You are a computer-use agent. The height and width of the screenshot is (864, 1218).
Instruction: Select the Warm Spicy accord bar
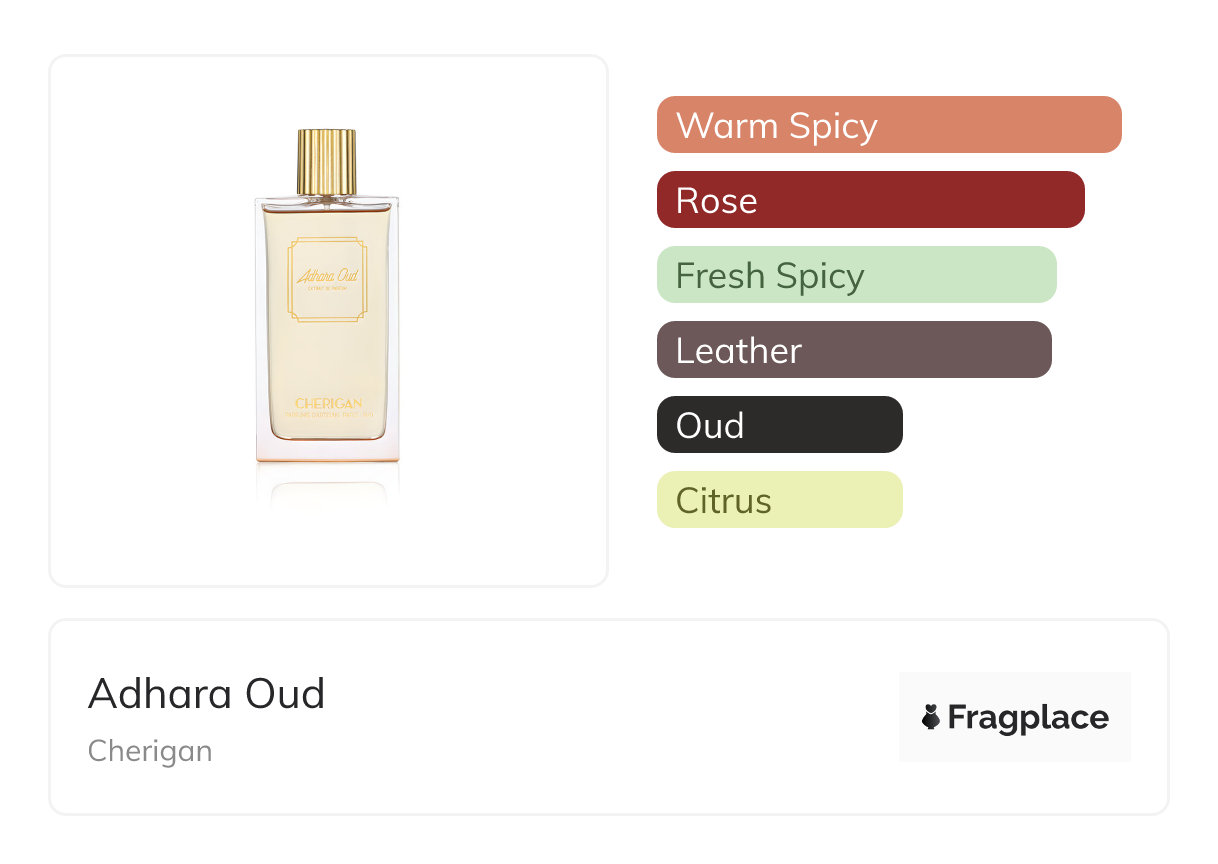(x=889, y=125)
